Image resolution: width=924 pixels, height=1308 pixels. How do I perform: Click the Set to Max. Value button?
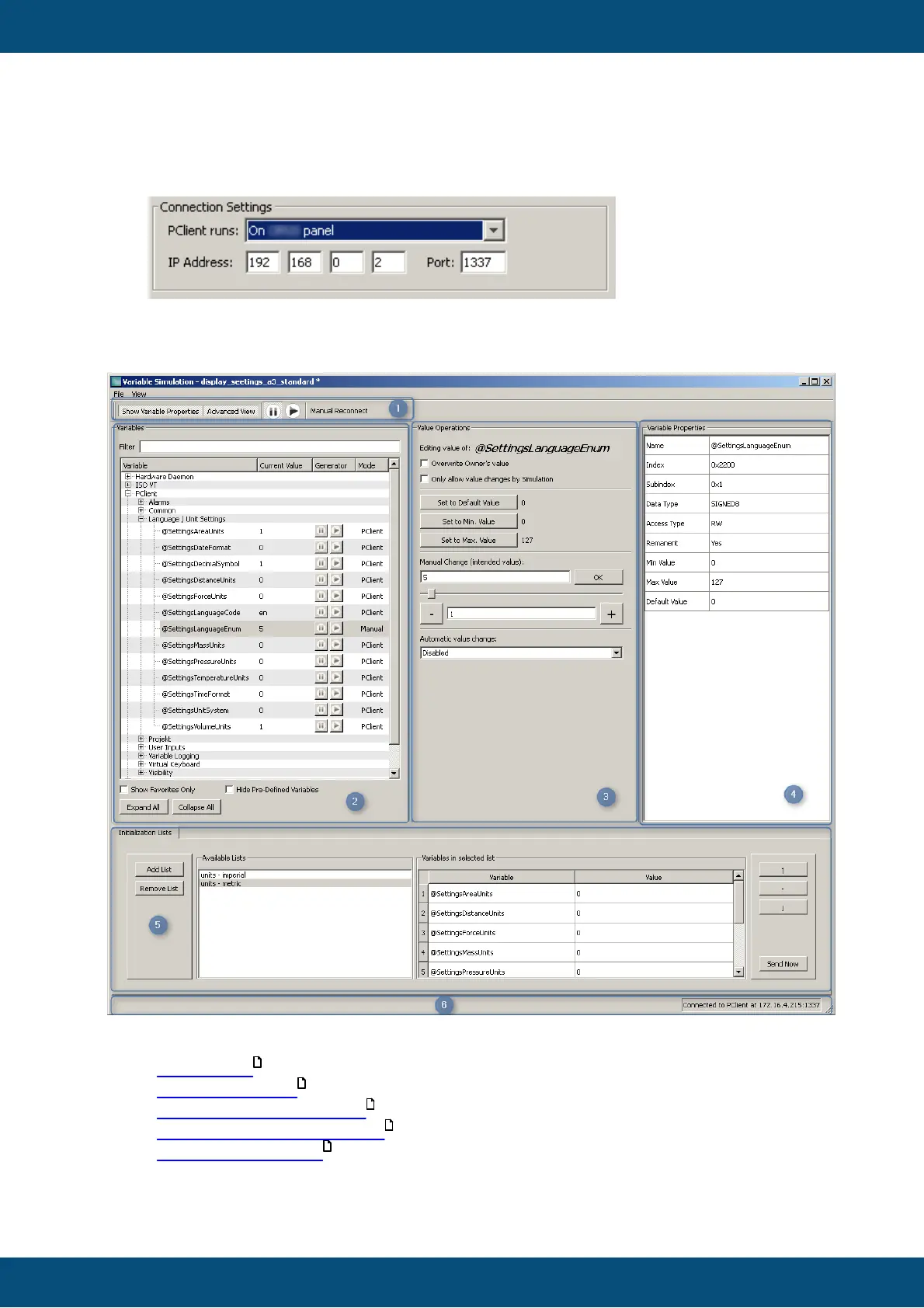[x=468, y=540]
